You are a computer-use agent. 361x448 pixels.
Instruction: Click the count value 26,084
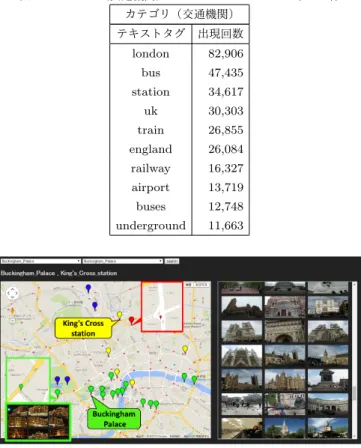[x=226, y=149]
